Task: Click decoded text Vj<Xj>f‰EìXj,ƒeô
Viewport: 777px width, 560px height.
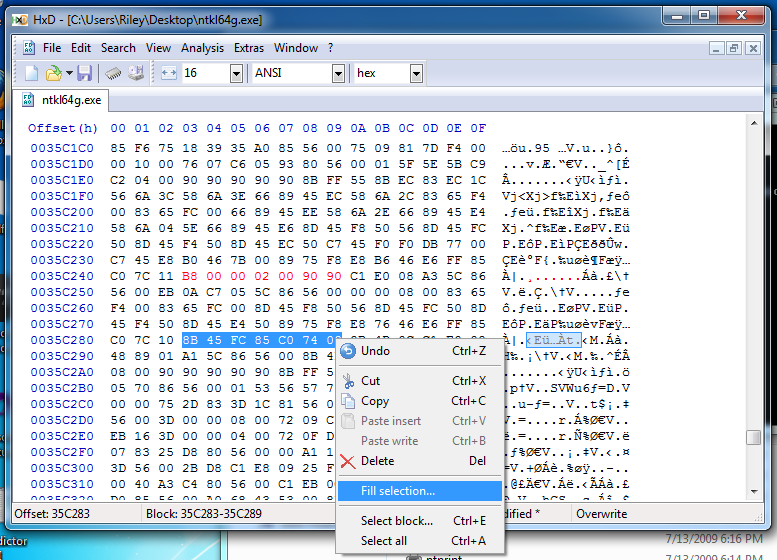Action: tap(565, 196)
